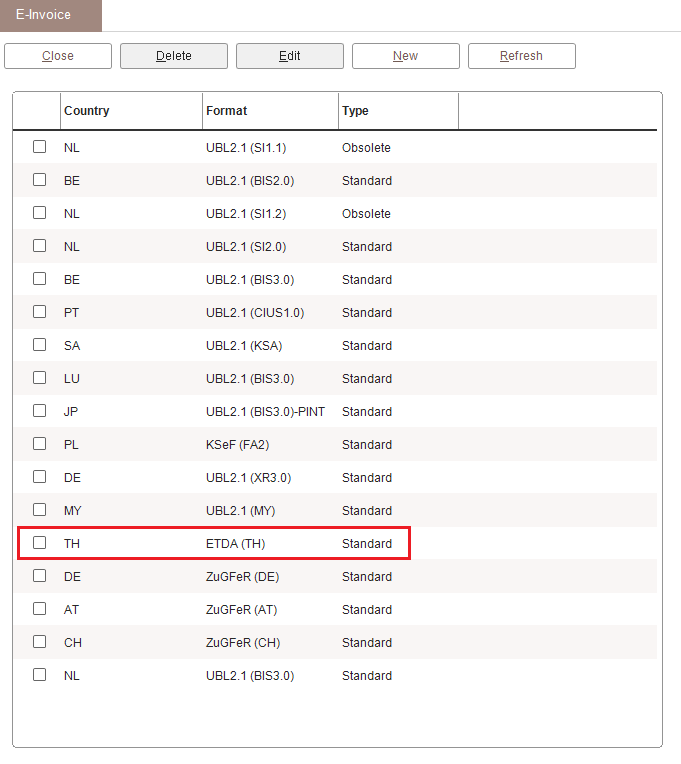This screenshot has width=681, height=764.
Task: Select the UBL2.1 (CIUS1.0) row checkbox
Action: pyautogui.click(x=40, y=312)
